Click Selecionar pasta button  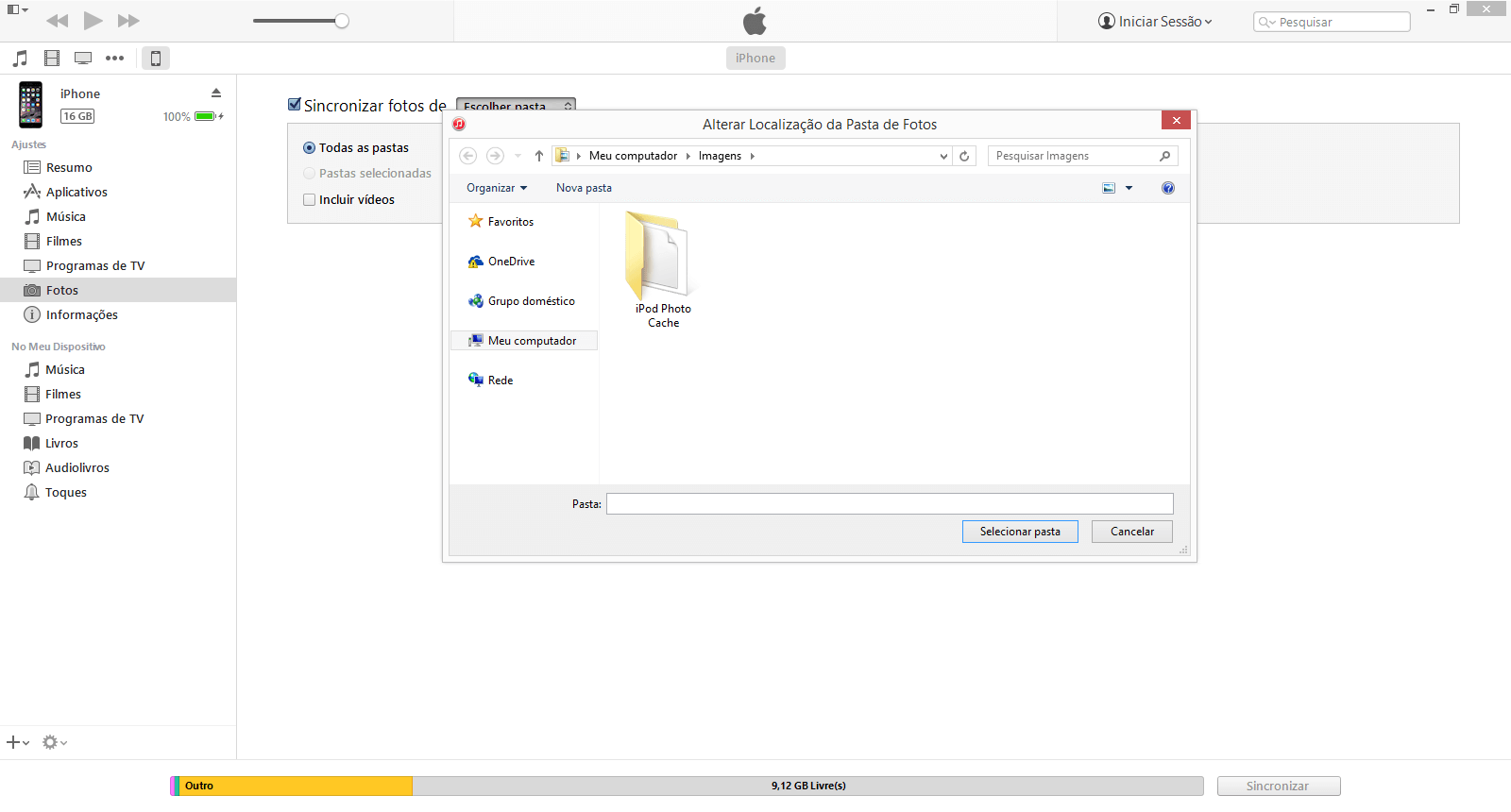pos(1020,532)
